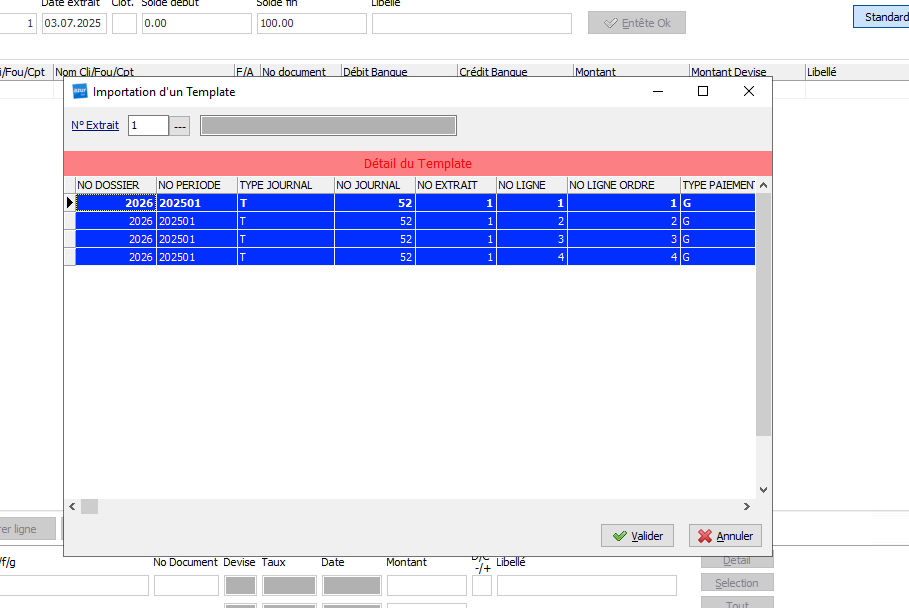This screenshot has height=608, width=909.
Task: Sort by the NO PERIODE column header
Action: (x=197, y=185)
